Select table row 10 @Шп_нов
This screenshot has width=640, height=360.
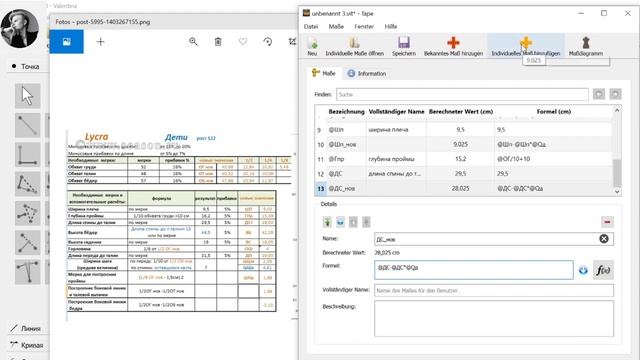pyautogui.click(x=464, y=144)
